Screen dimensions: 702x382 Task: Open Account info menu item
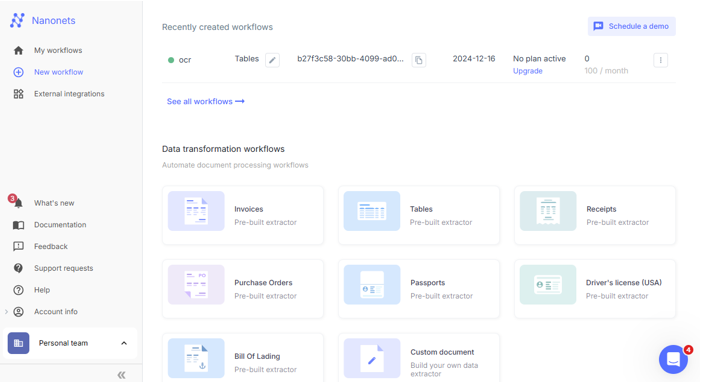pyautogui.click(x=56, y=311)
